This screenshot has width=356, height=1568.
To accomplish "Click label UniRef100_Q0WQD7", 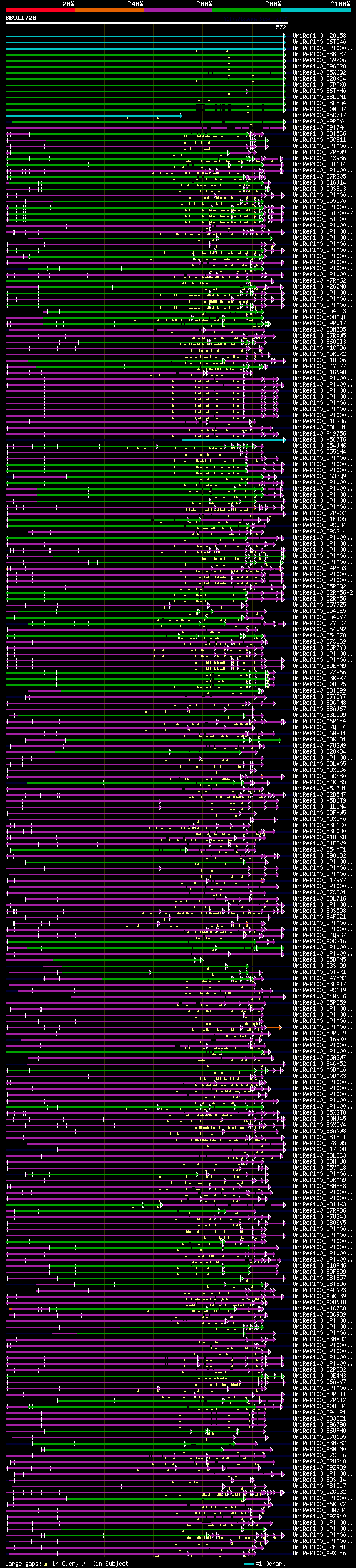I will tap(319, 110).
